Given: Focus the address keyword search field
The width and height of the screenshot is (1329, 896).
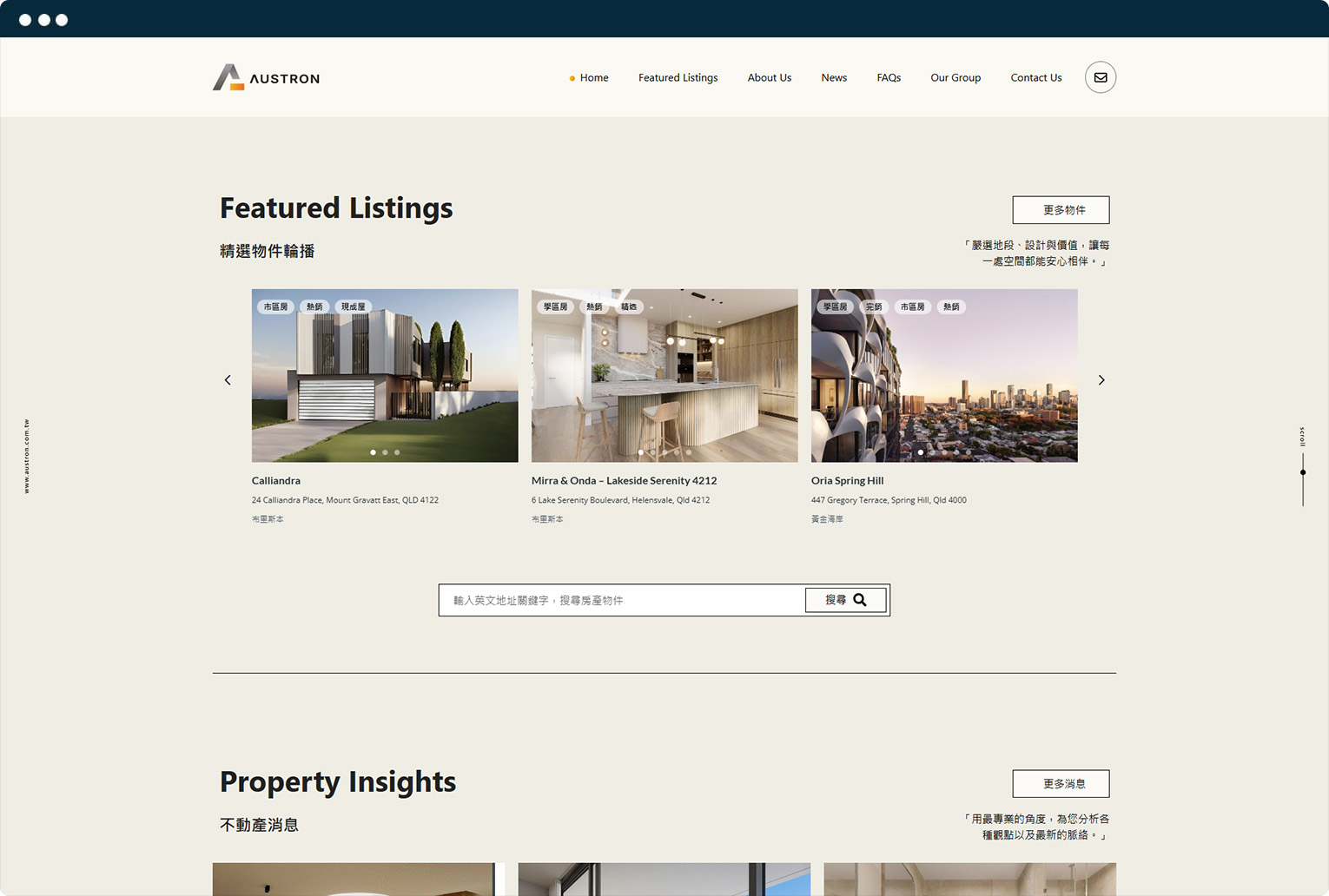Looking at the screenshot, I should pyautogui.click(x=621, y=600).
